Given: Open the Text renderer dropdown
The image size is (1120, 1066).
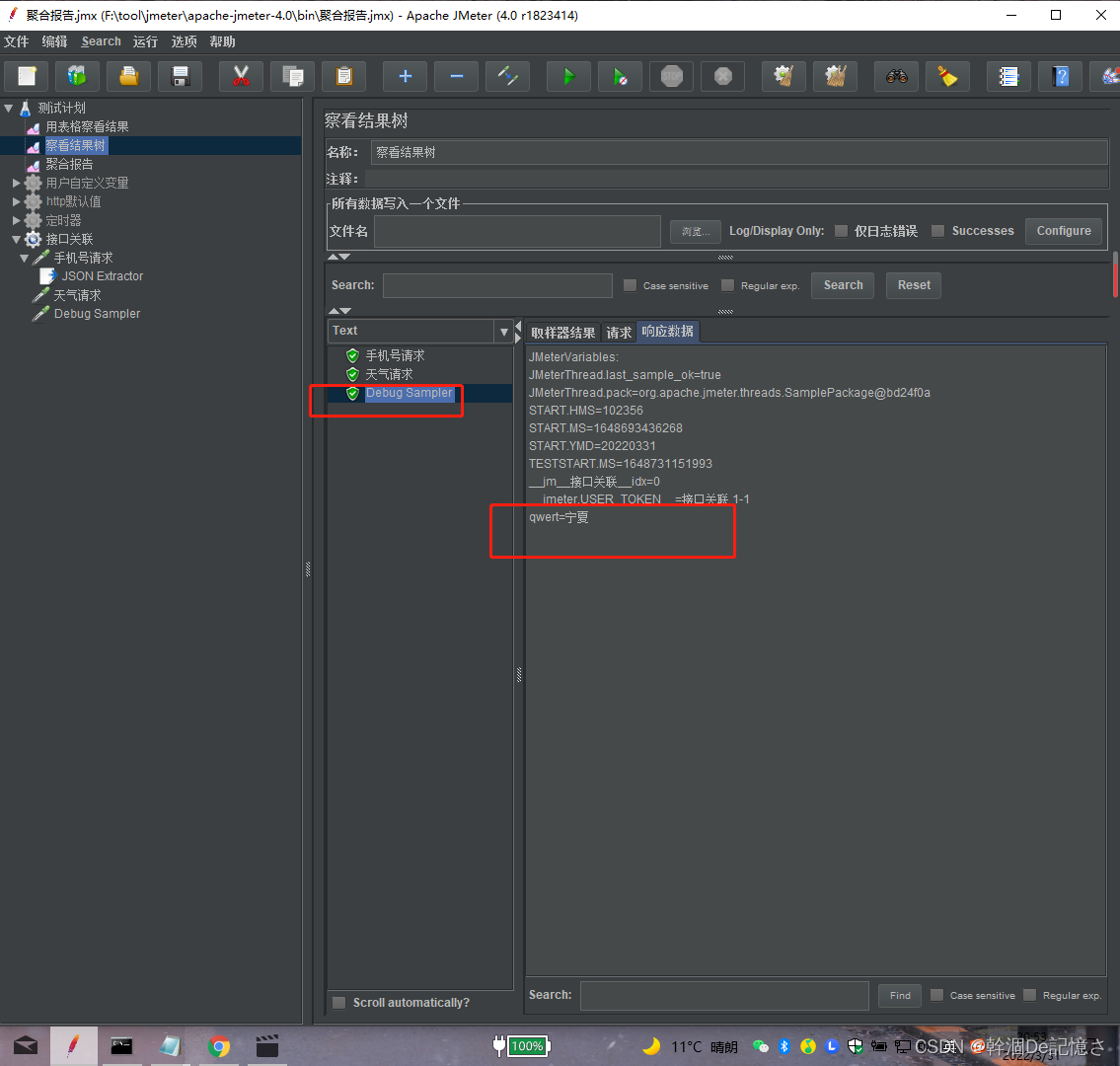Looking at the screenshot, I should (503, 332).
